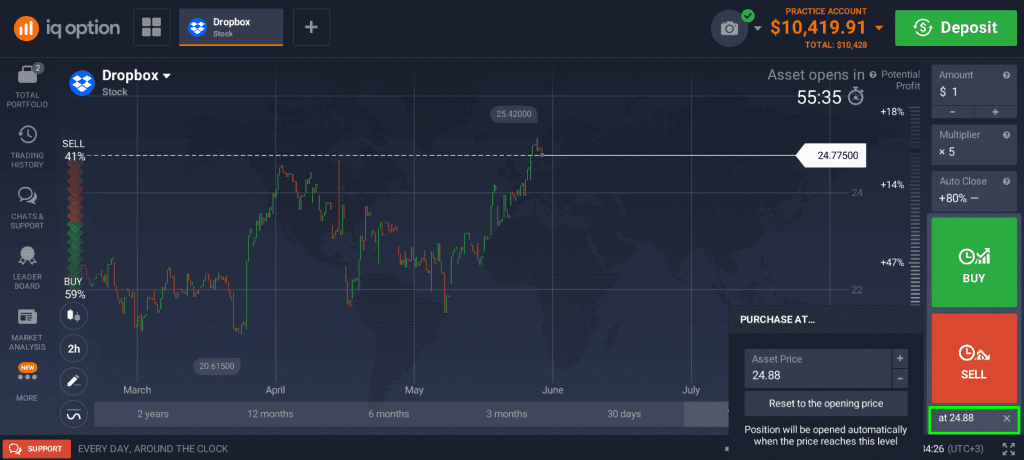Click the camera screenshot icon
1024x460 pixels.
(x=729, y=28)
